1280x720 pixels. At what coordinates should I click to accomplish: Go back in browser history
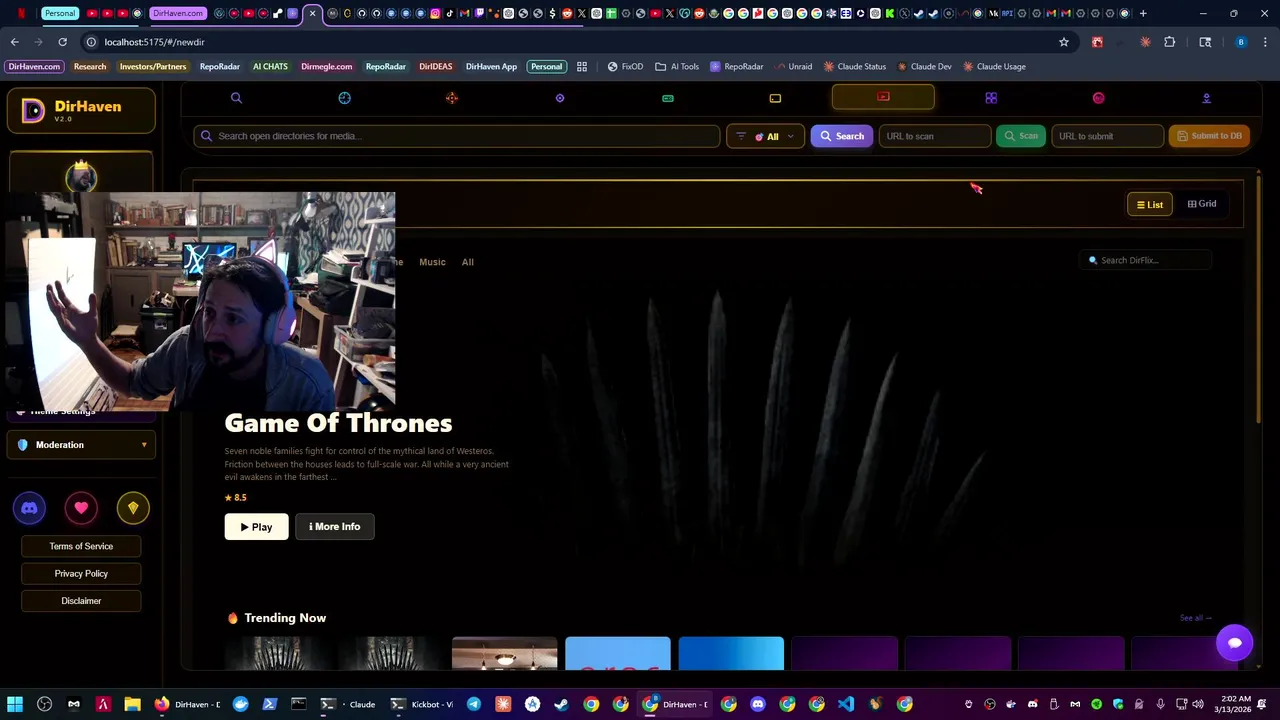click(x=15, y=42)
